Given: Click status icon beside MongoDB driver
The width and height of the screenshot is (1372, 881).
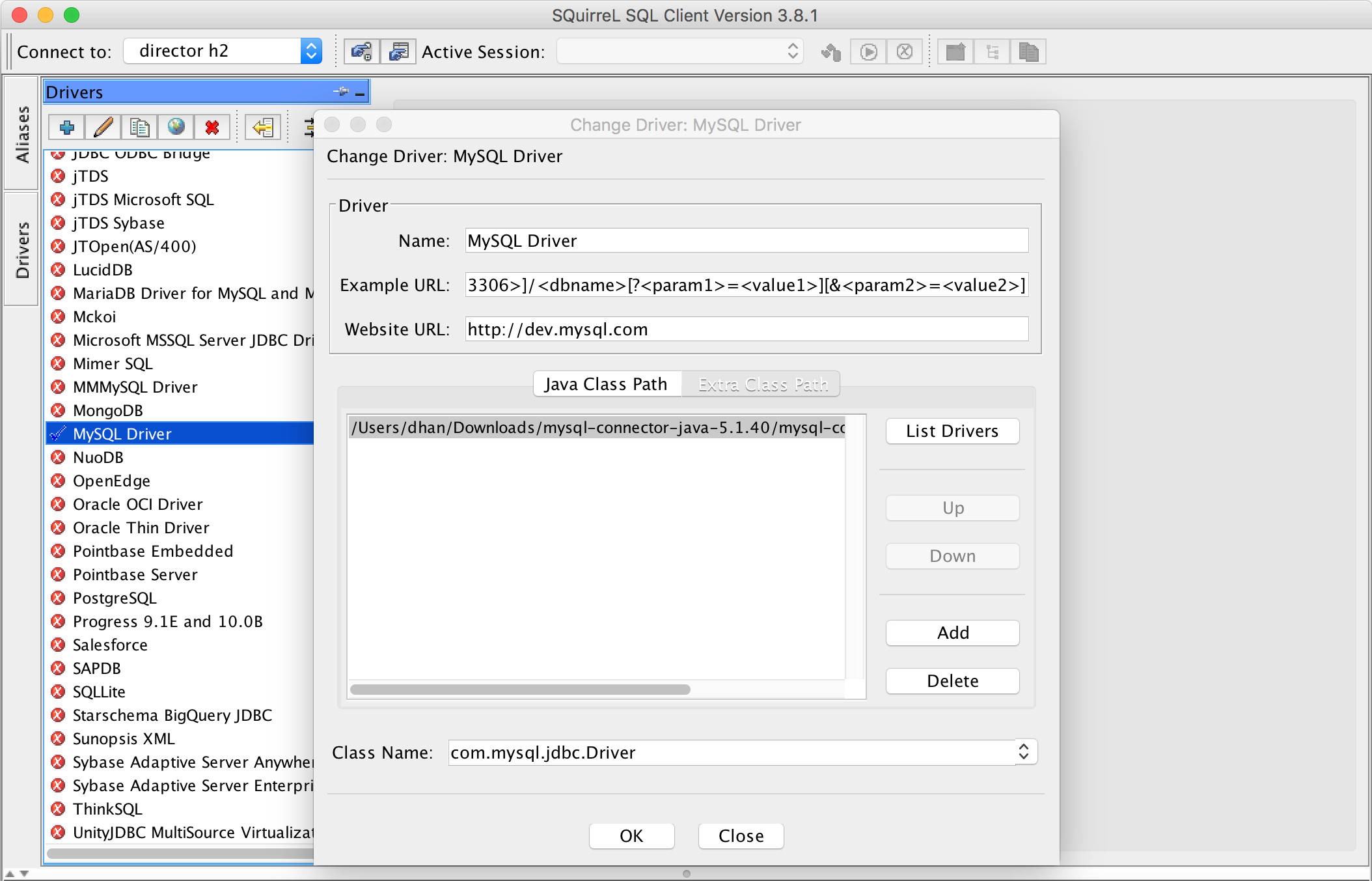Looking at the screenshot, I should pyautogui.click(x=58, y=410).
